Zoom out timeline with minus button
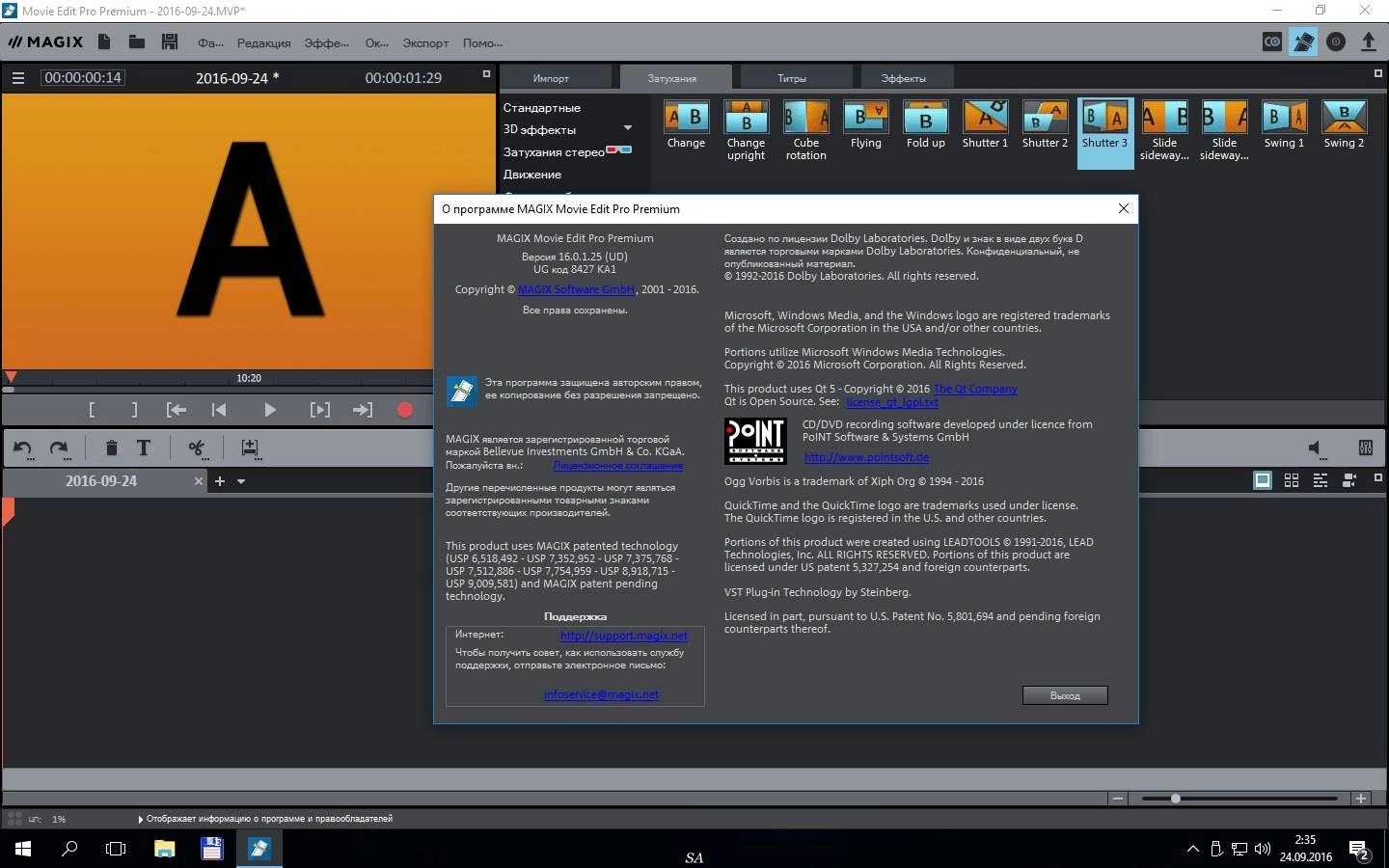1389x868 pixels. 1118,799
